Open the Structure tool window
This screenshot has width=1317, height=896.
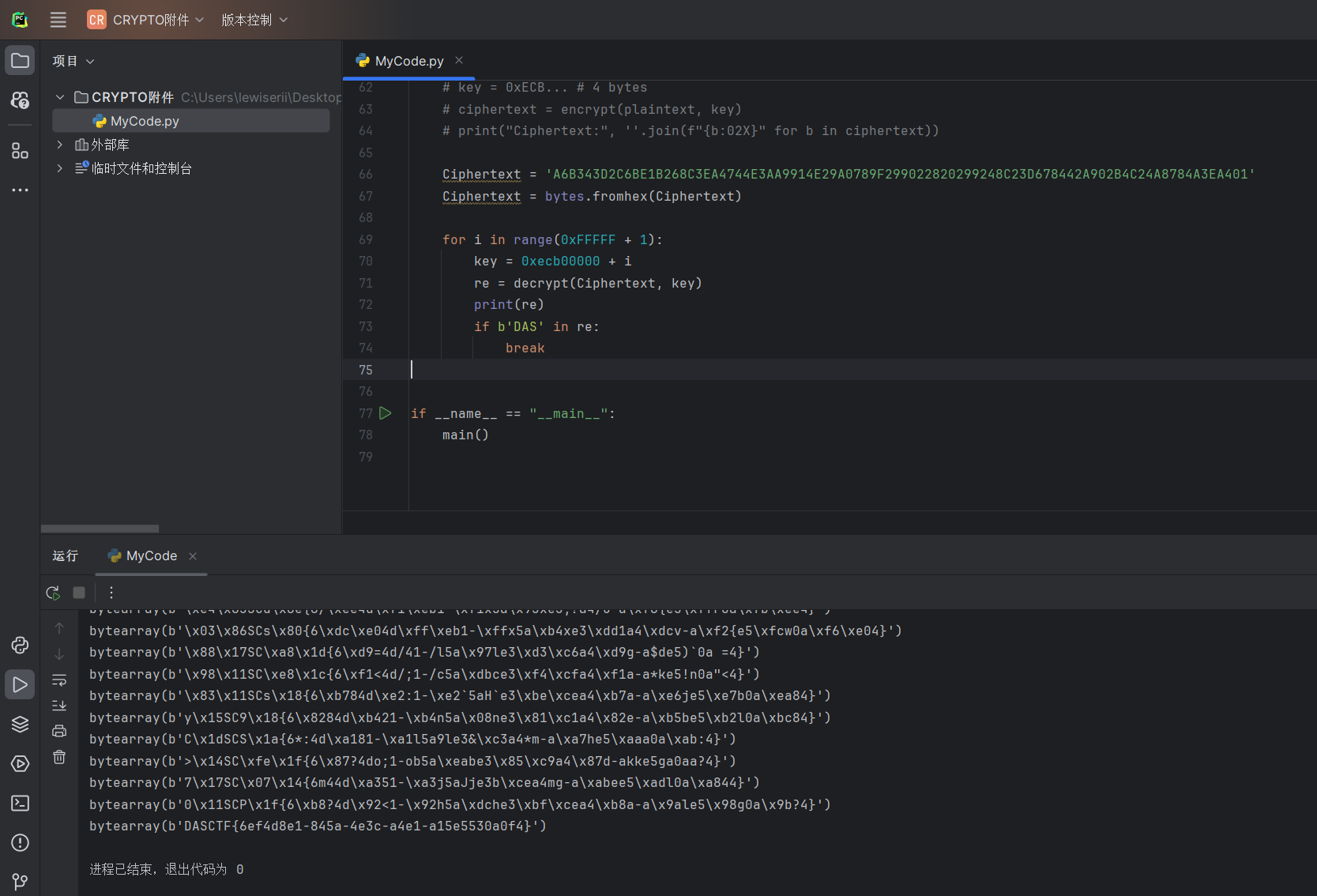tap(20, 151)
